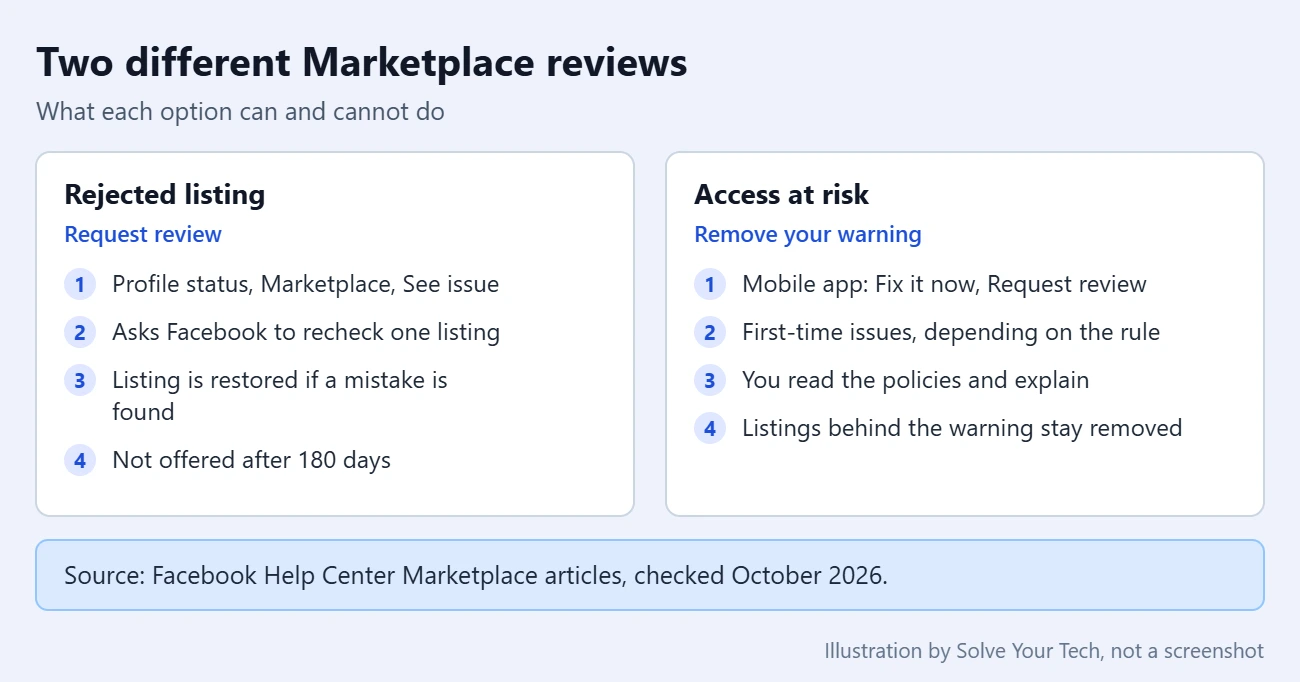
Task: Click "First-time issues, depending on the rule"
Action: point(951,332)
